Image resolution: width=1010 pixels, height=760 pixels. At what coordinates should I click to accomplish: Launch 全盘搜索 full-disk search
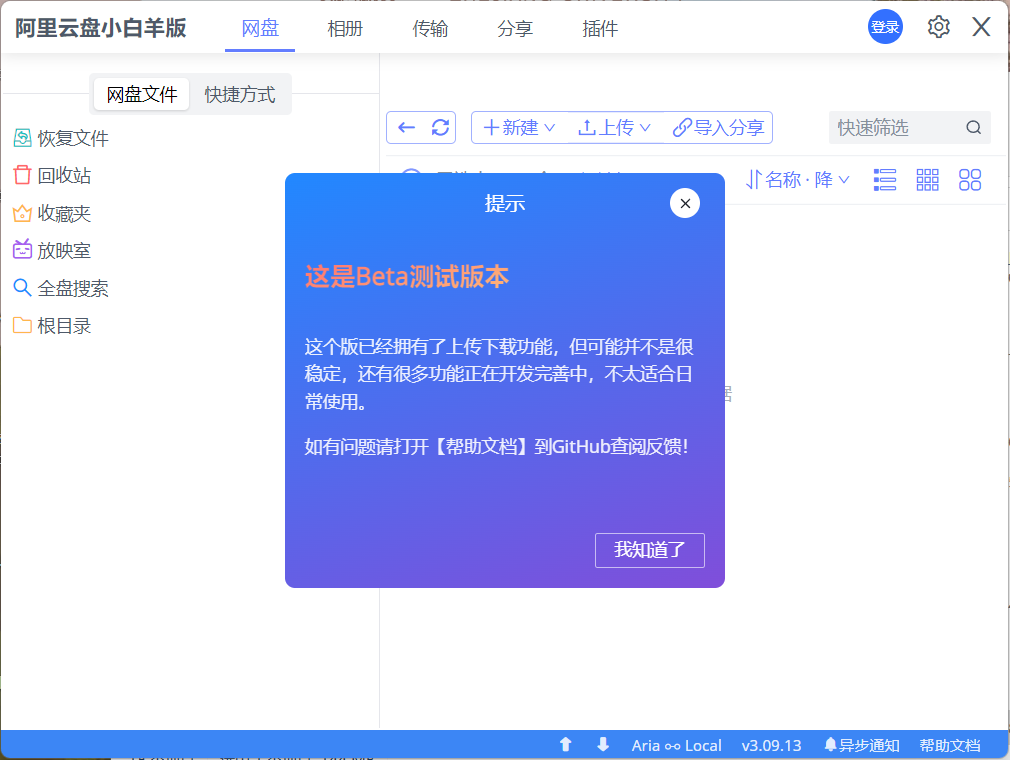point(60,288)
